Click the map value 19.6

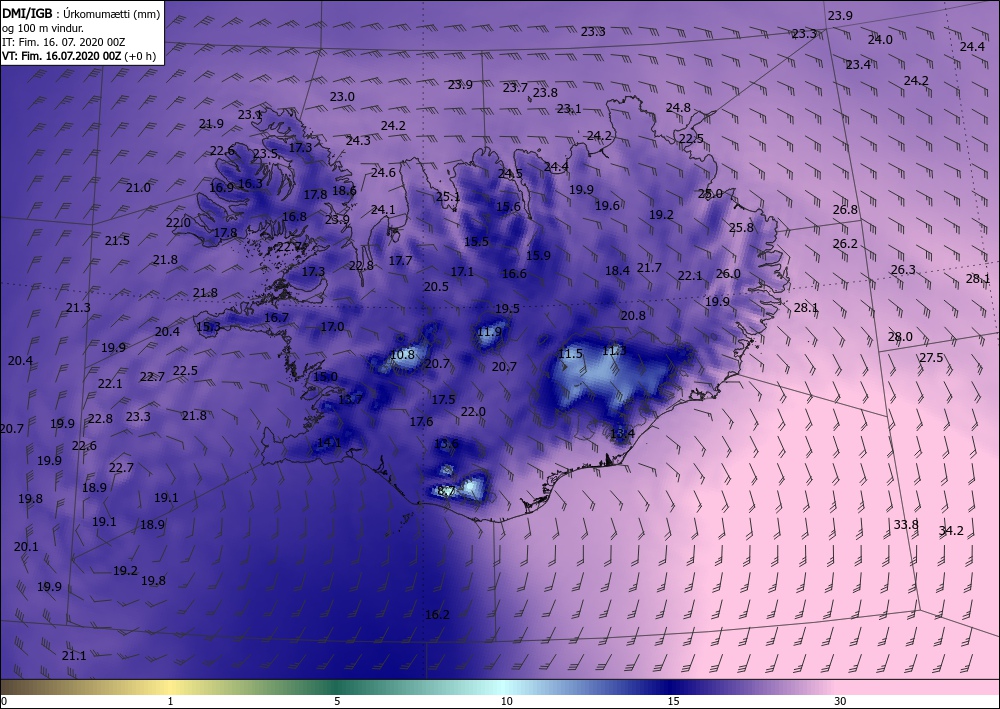click(x=607, y=205)
